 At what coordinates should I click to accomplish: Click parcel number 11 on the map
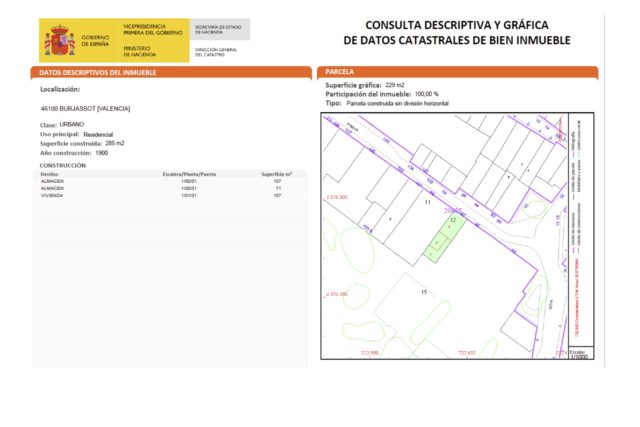428,203
